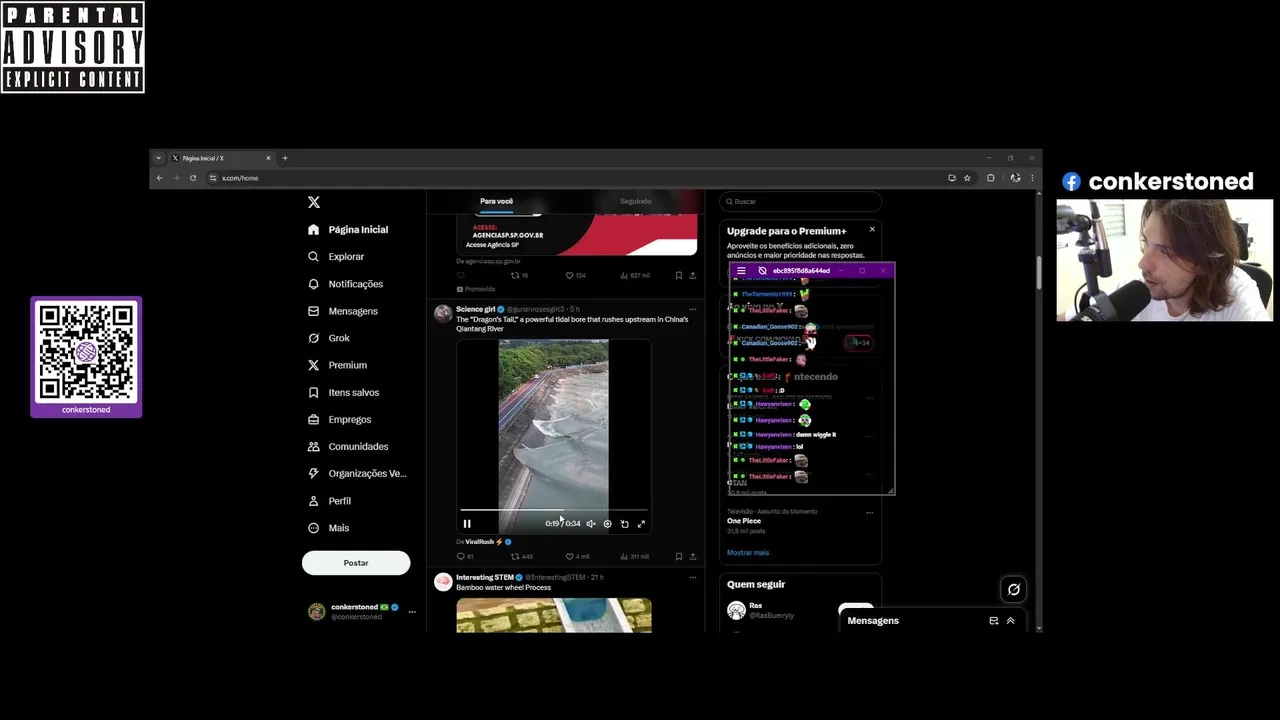This screenshot has height=720, width=1280.
Task: Open the Grok floating button
Action: pos(1013,590)
